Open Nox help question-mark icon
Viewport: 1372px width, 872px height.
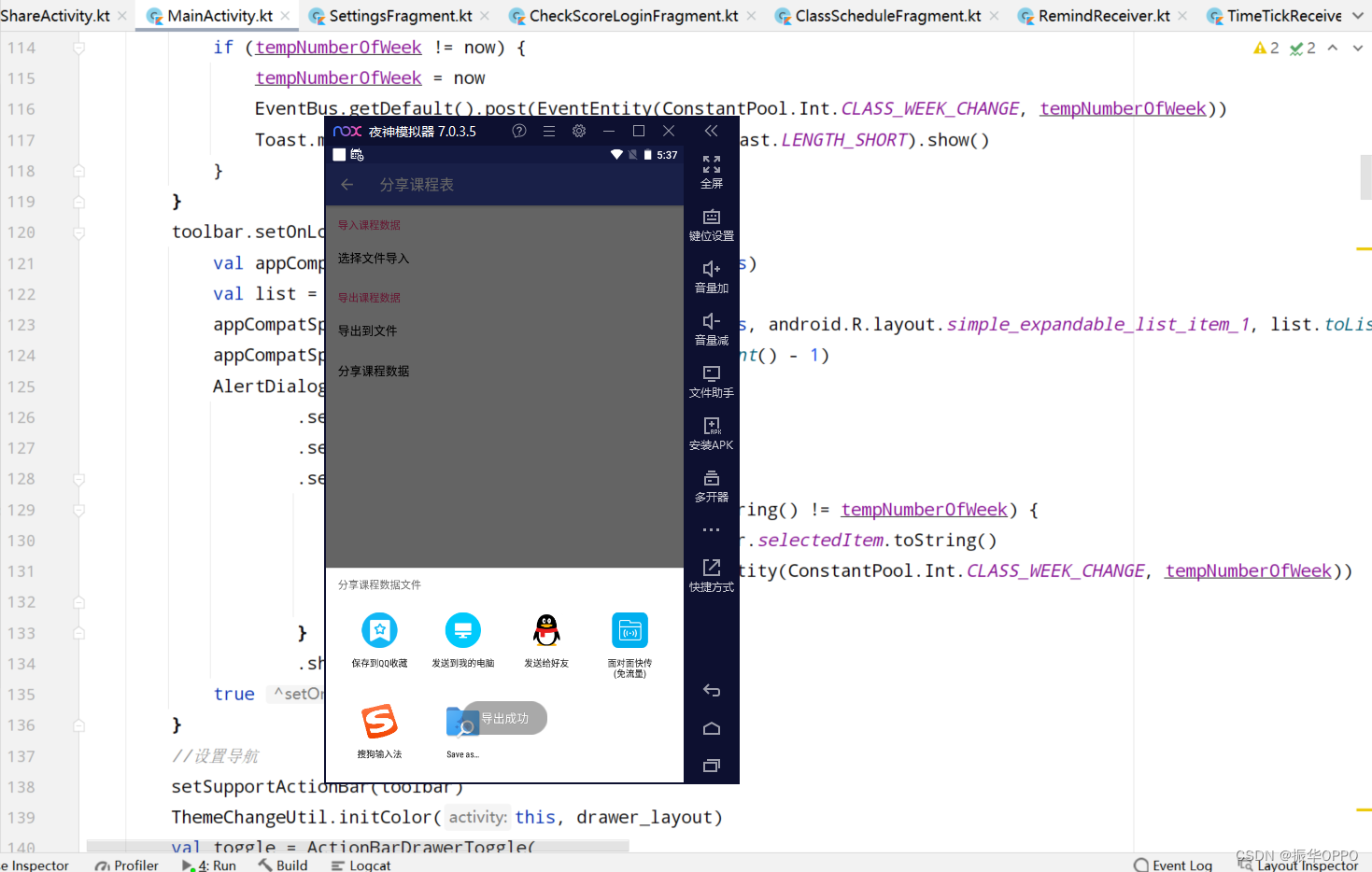(x=519, y=131)
